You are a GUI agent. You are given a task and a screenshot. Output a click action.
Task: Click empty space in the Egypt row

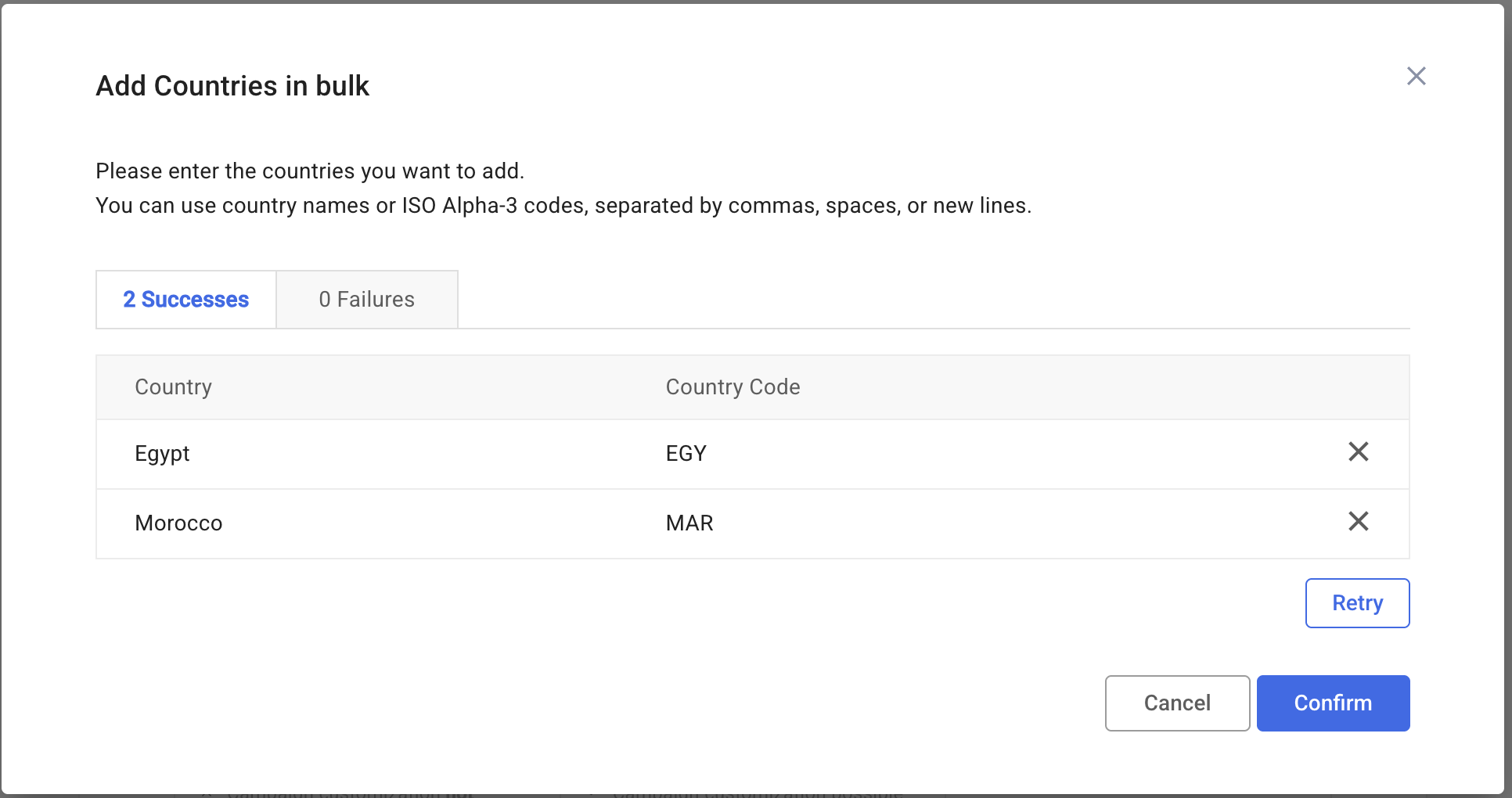click(x=1017, y=454)
